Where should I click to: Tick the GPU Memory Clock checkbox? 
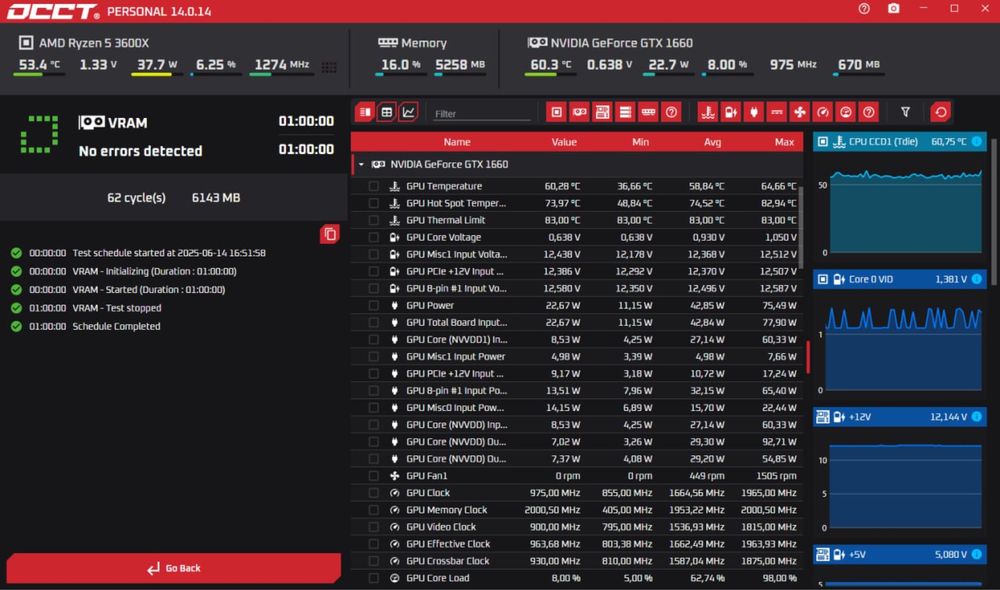pos(374,510)
